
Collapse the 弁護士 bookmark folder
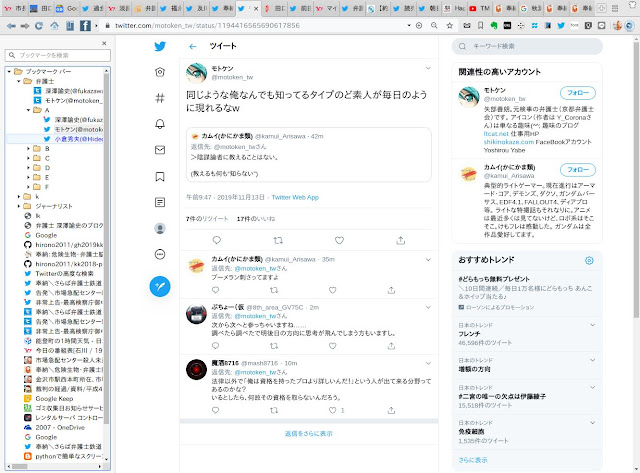click(19, 81)
